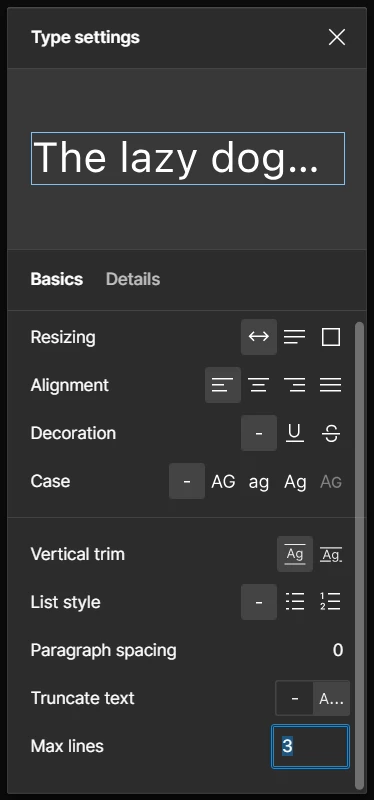This screenshot has width=374, height=800.
Task: Select fixed size resizing icon
Action: coord(331,337)
